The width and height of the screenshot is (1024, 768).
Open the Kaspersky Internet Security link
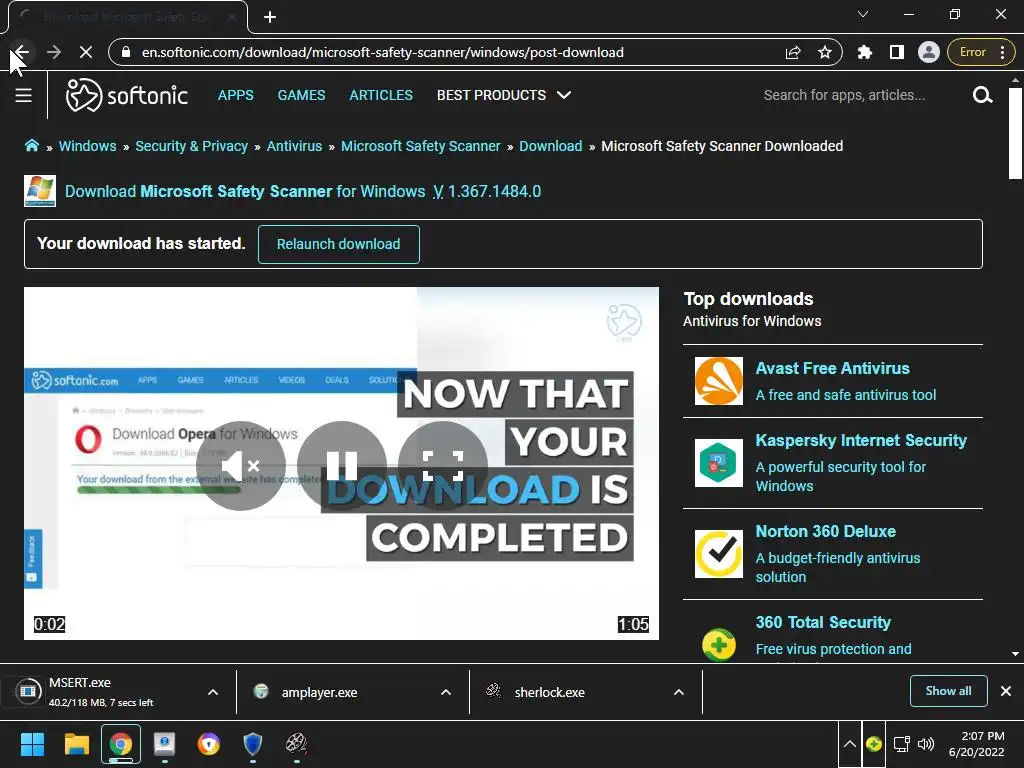click(861, 440)
